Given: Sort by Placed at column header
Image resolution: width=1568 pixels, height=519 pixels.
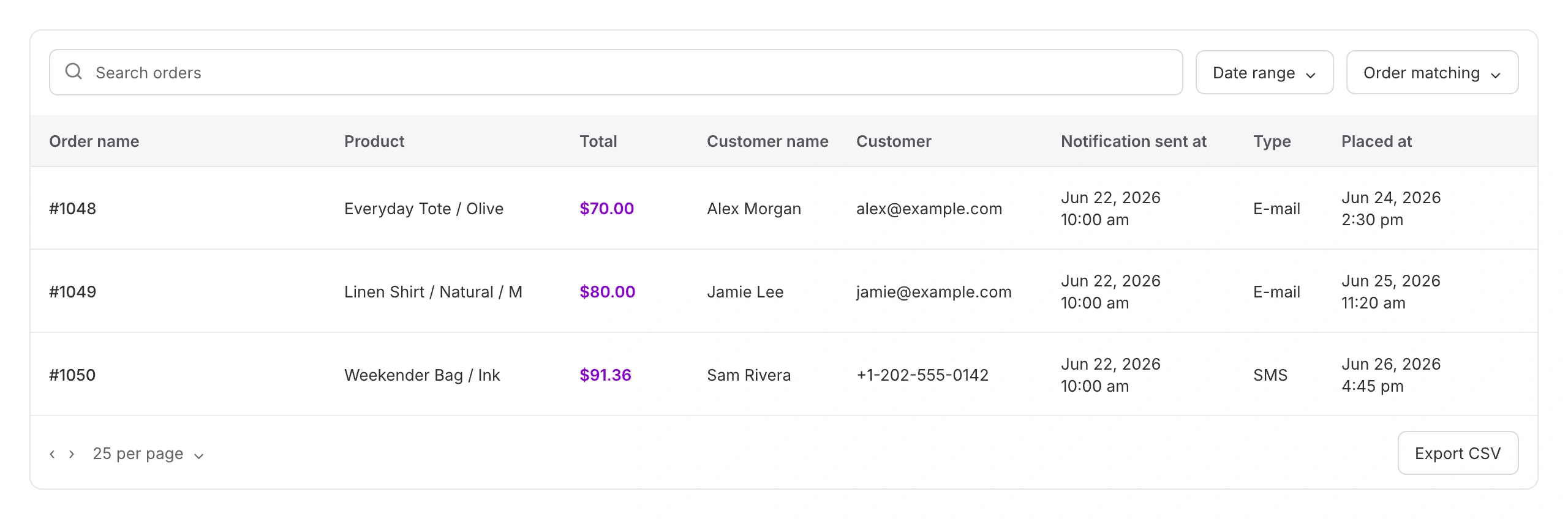Looking at the screenshot, I should (x=1376, y=141).
